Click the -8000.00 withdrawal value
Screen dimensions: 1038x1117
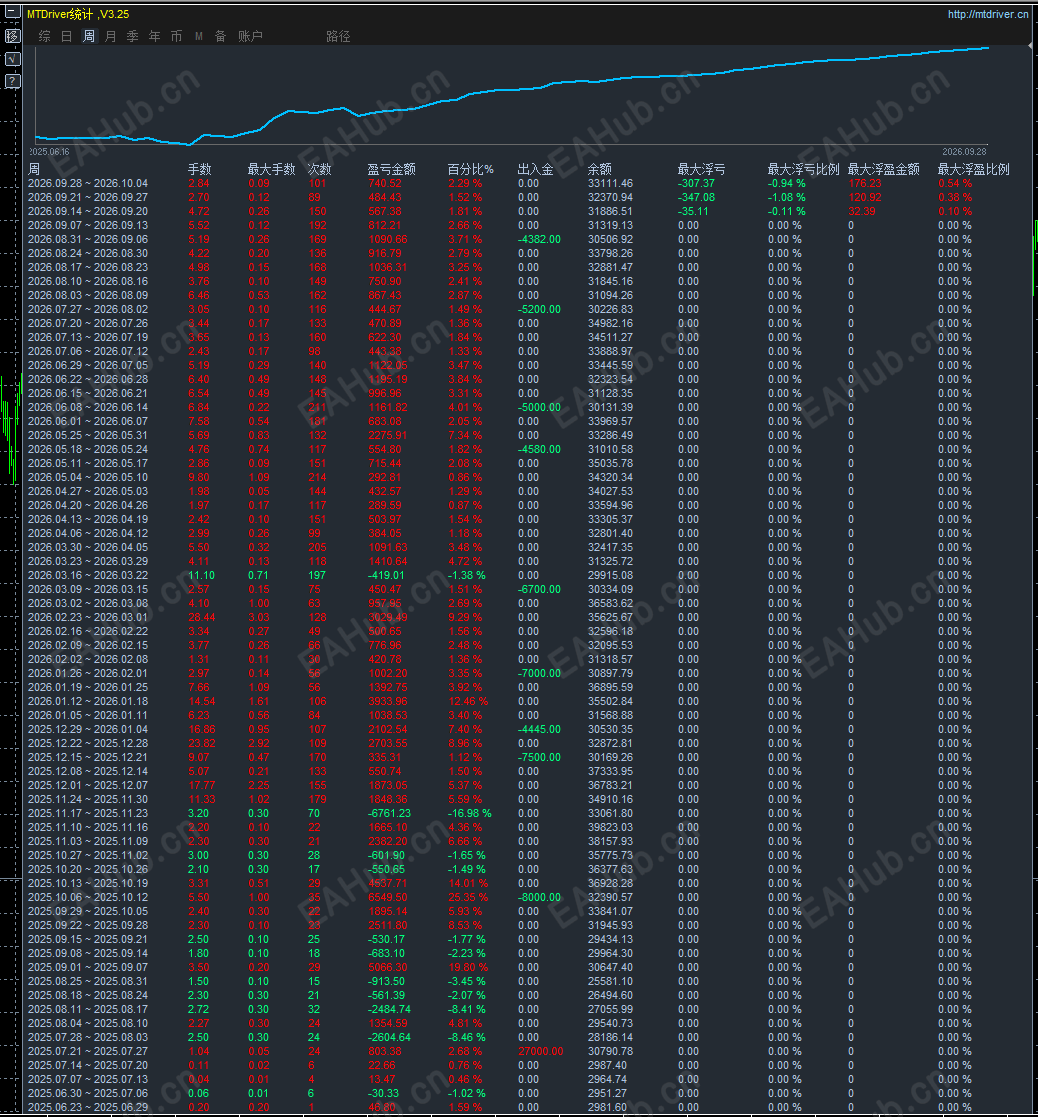point(539,897)
